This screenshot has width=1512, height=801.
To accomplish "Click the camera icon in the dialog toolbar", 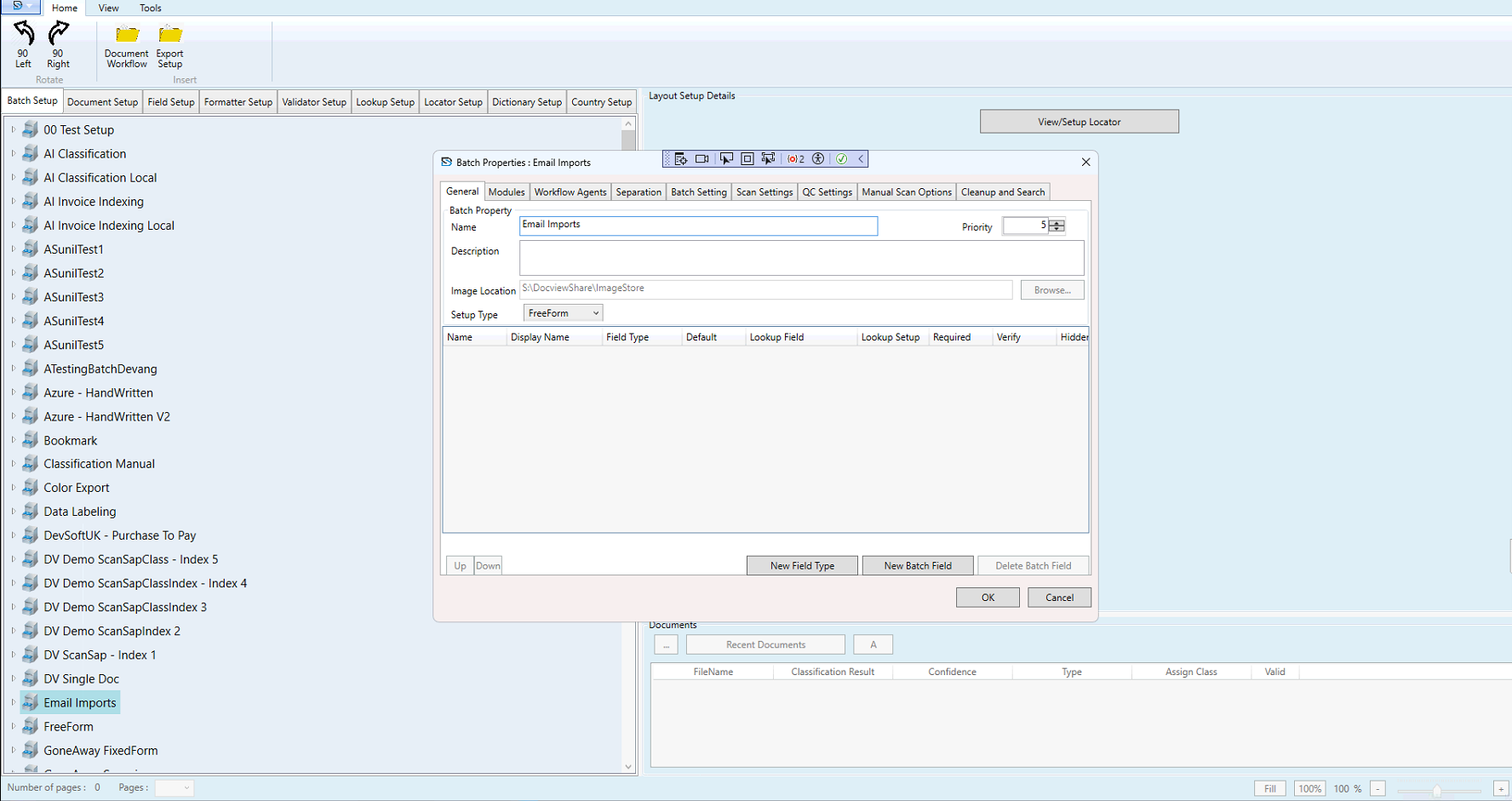I will point(702,158).
